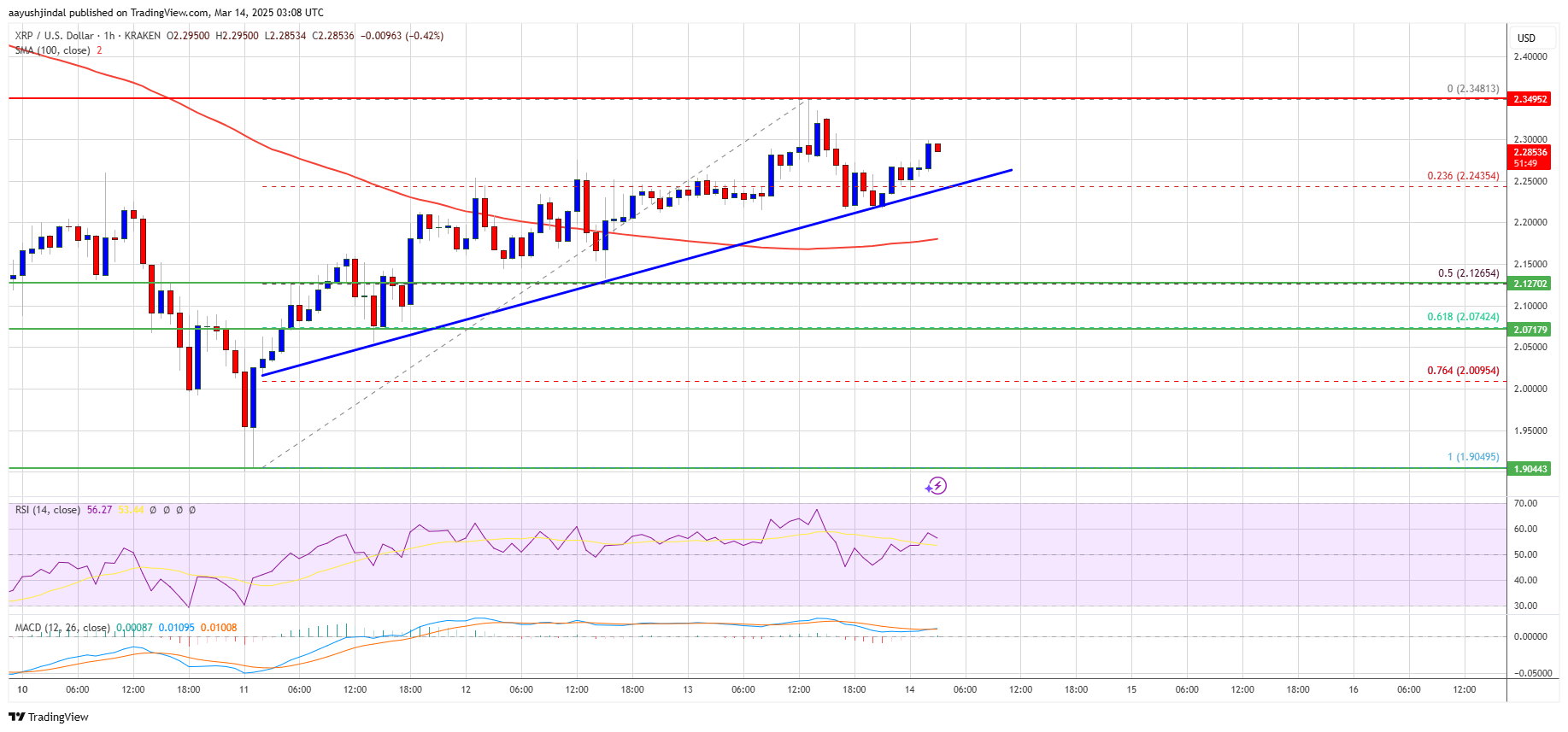The image size is (1568, 732).
Task: Select the green 1.90443 price label
Action: pos(1530,469)
